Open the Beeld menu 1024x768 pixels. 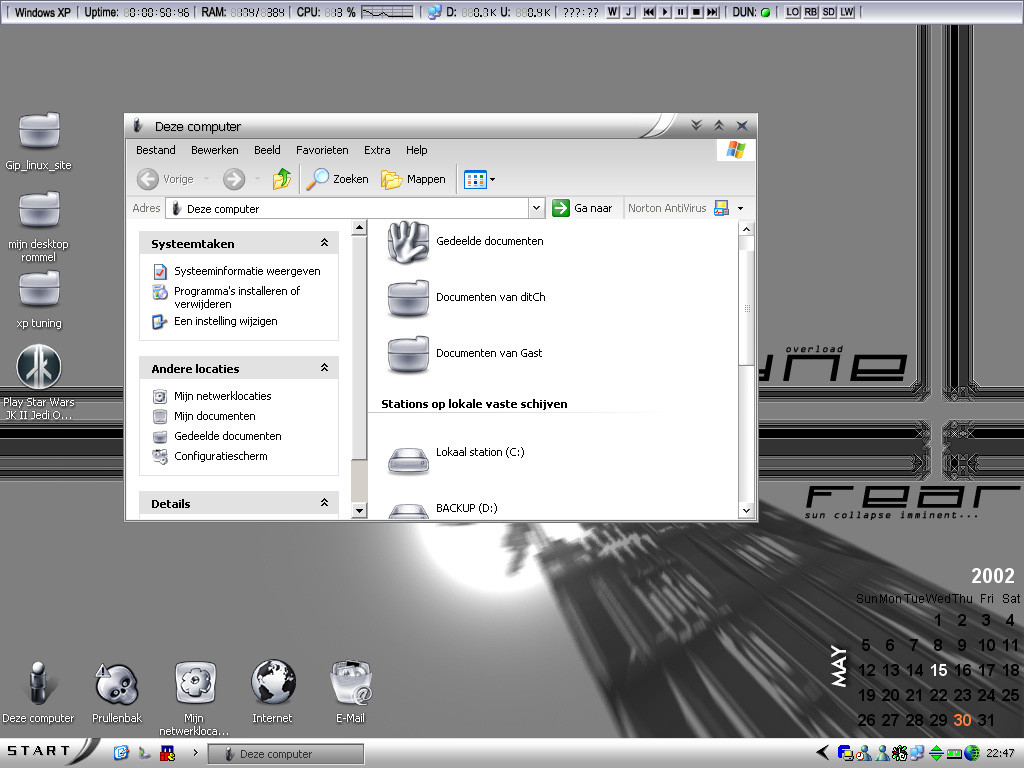(267, 150)
